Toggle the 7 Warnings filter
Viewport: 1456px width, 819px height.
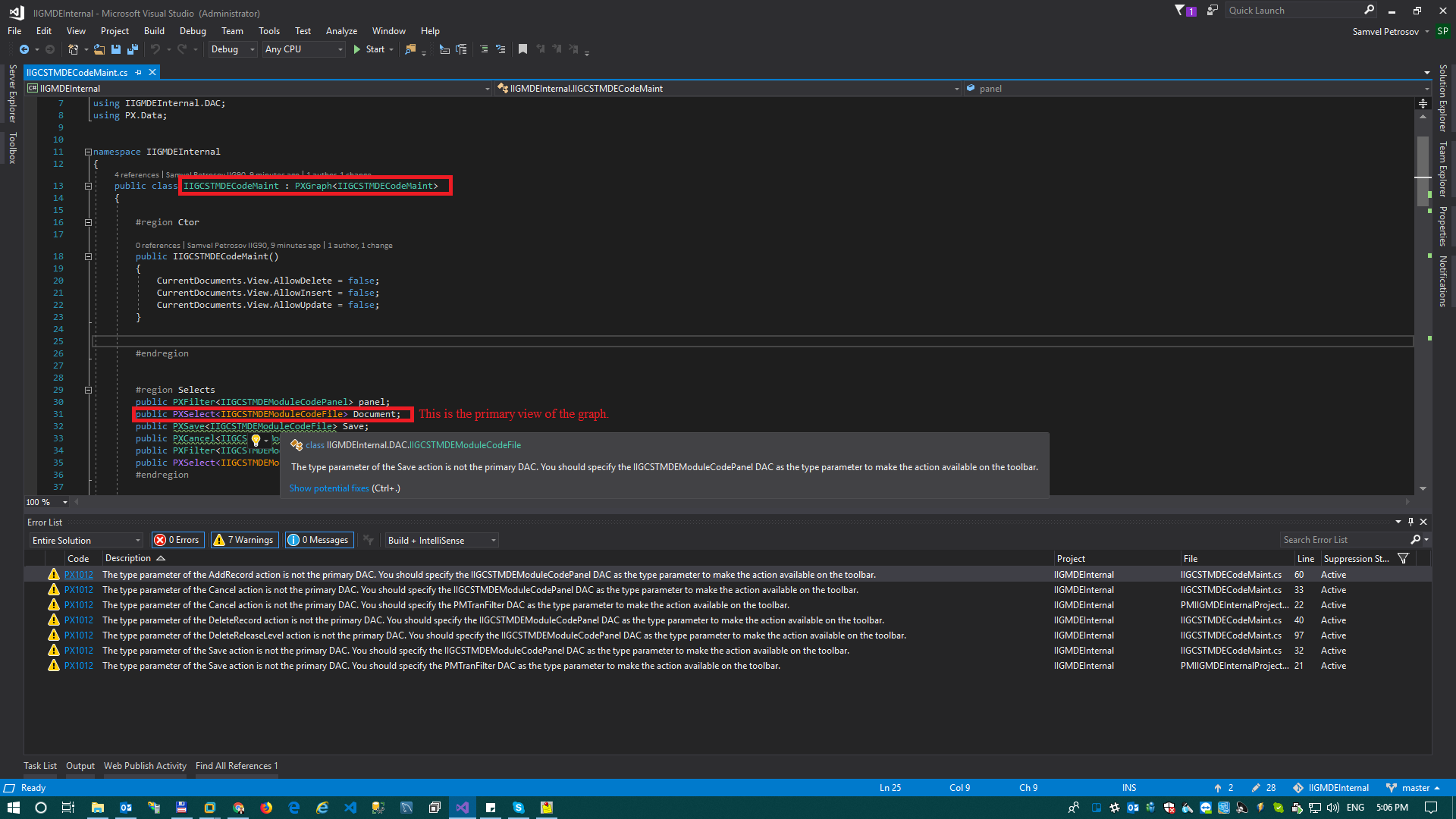(244, 539)
